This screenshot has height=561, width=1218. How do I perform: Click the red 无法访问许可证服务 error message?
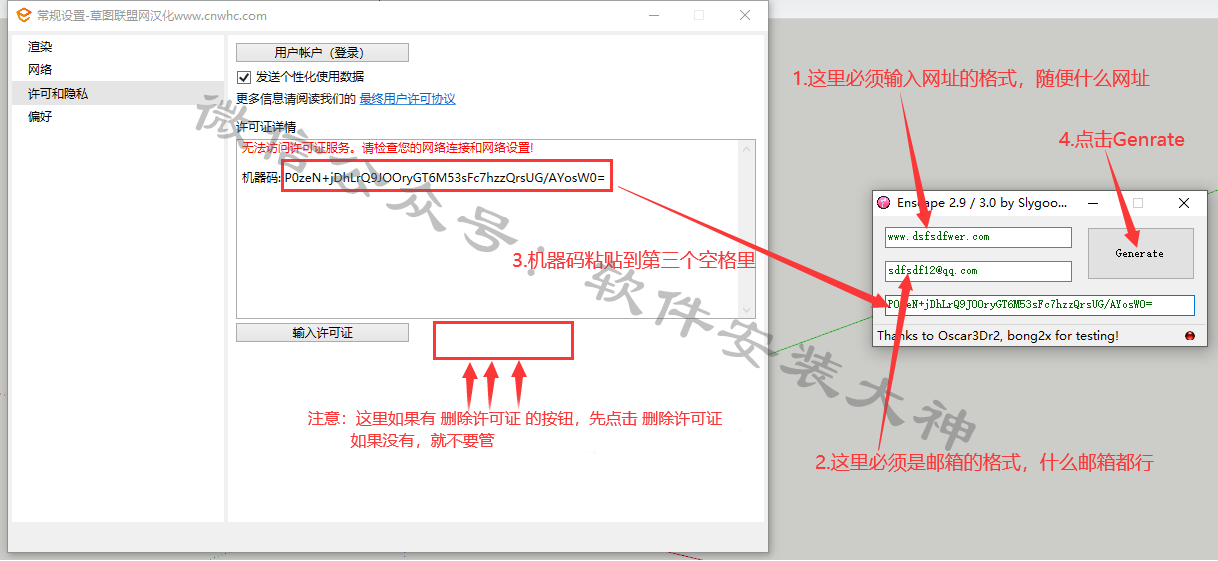(x=387, y=148)
